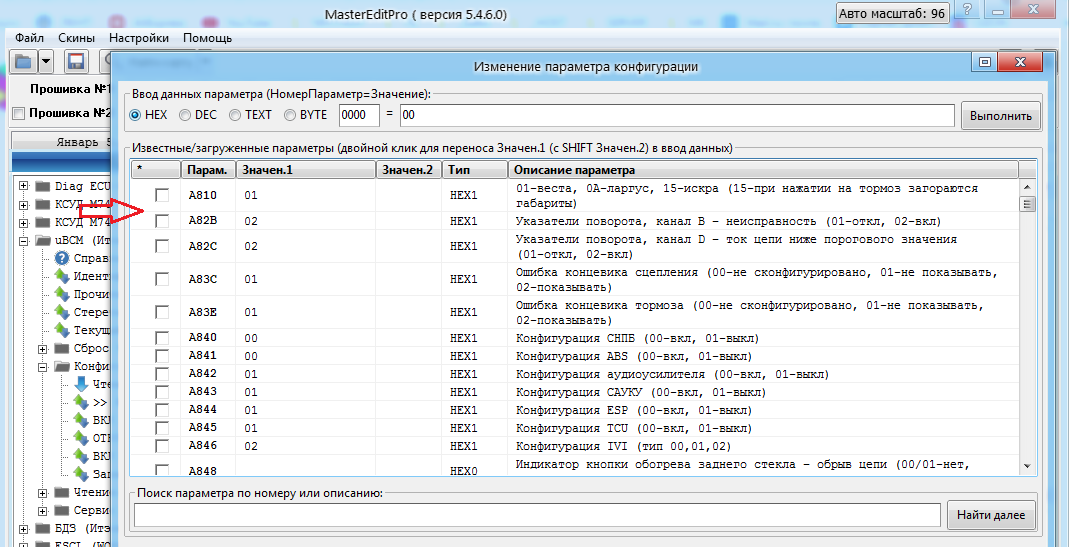Check the box for parameter A82B

tap(161, 221)
